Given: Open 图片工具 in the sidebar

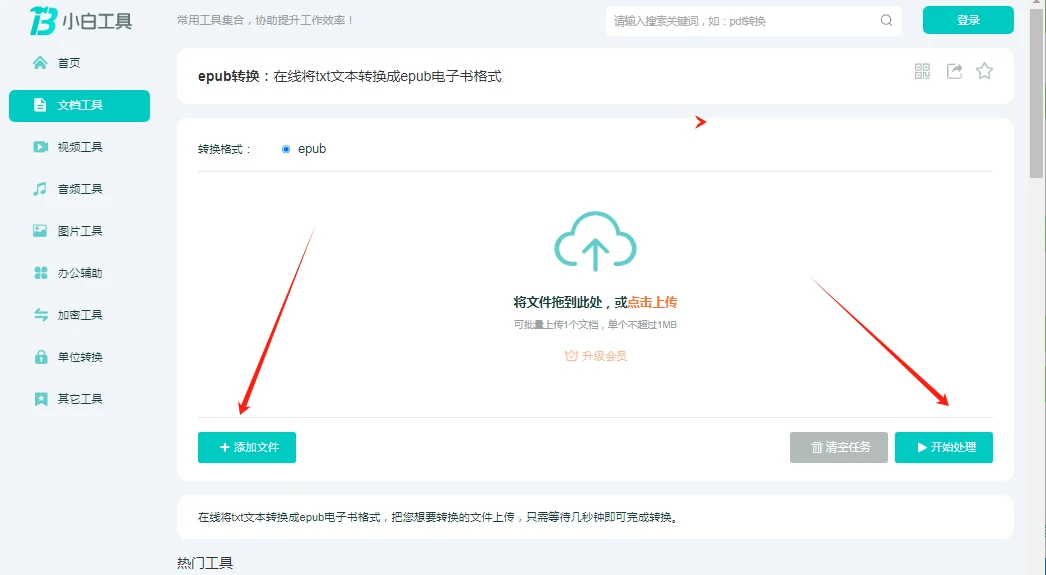Looking at the screenshot, I should (x=79, y=231).
